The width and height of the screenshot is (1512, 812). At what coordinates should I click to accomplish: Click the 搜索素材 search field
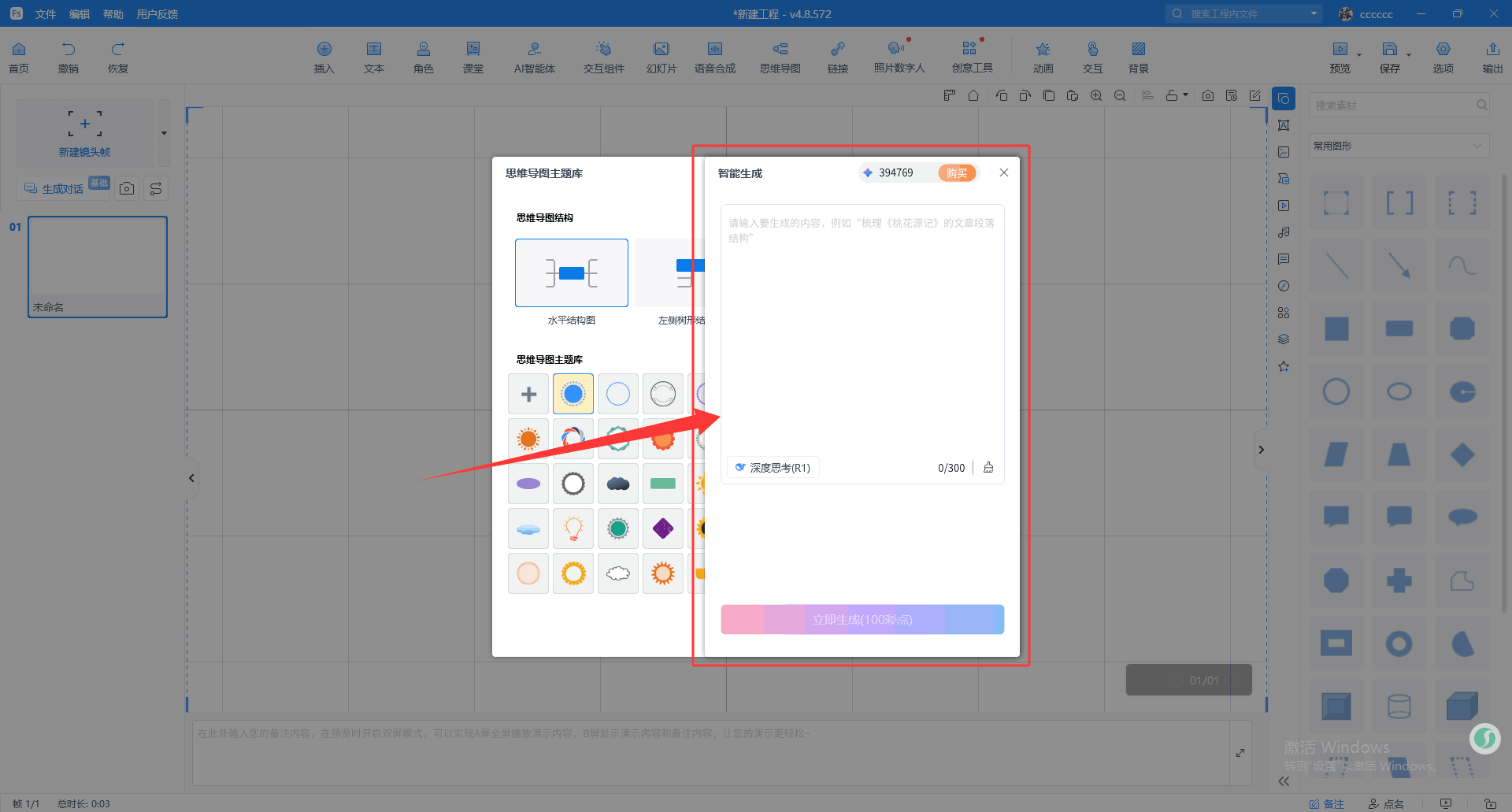1392,106
